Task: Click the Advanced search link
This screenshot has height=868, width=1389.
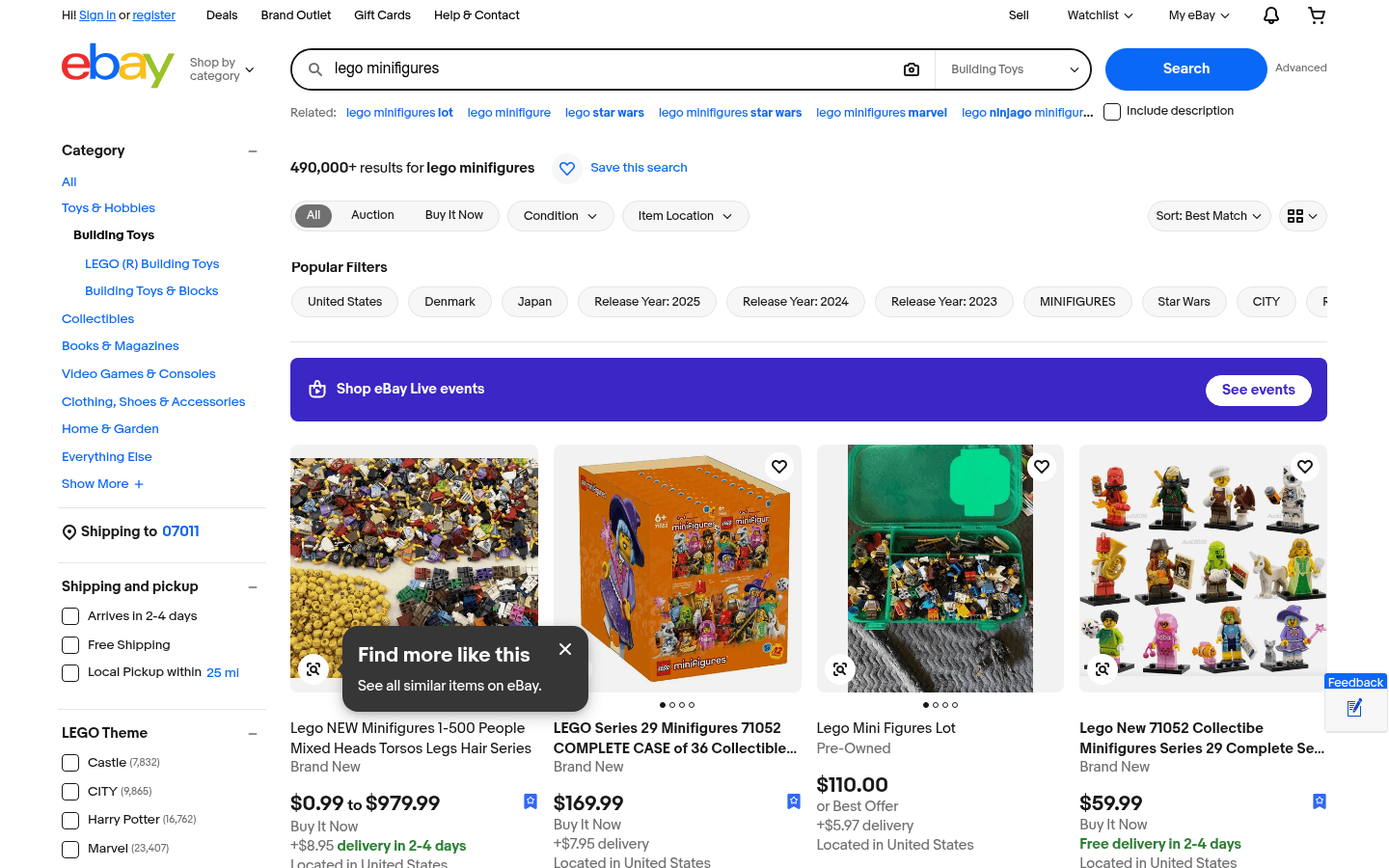Action: [x=1301, y=68]
